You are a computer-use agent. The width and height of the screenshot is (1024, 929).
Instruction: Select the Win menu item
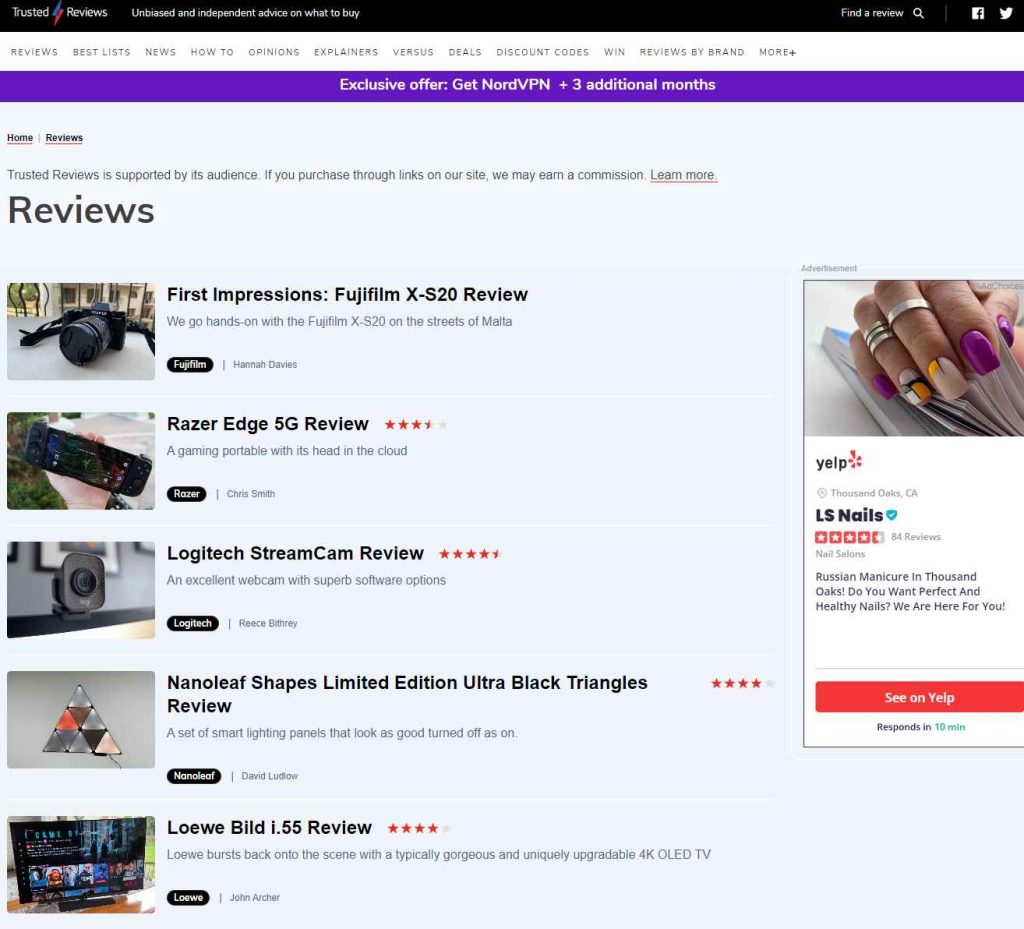[614, 52]
